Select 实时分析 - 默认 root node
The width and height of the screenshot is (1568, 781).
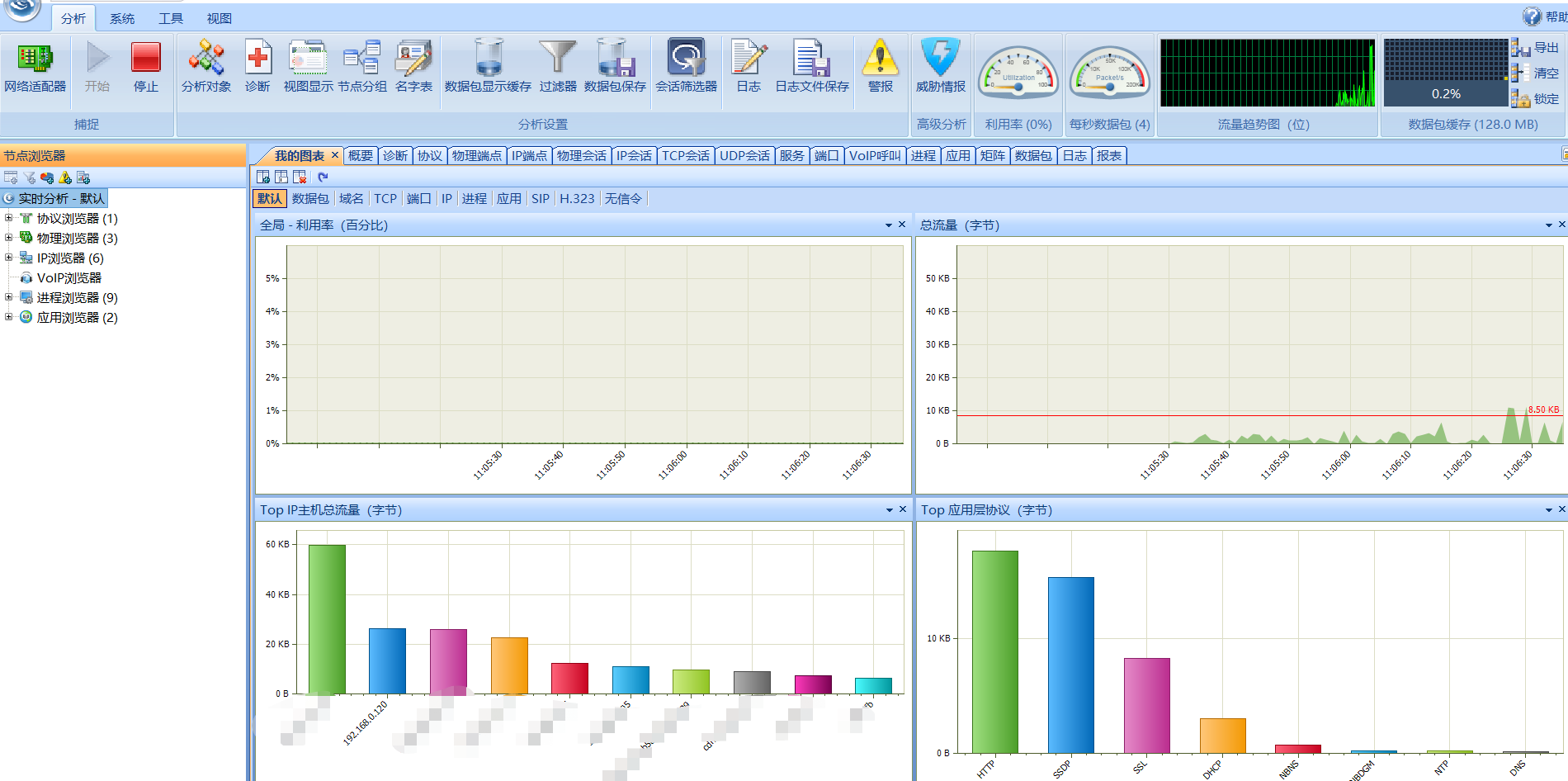(54, 198)
